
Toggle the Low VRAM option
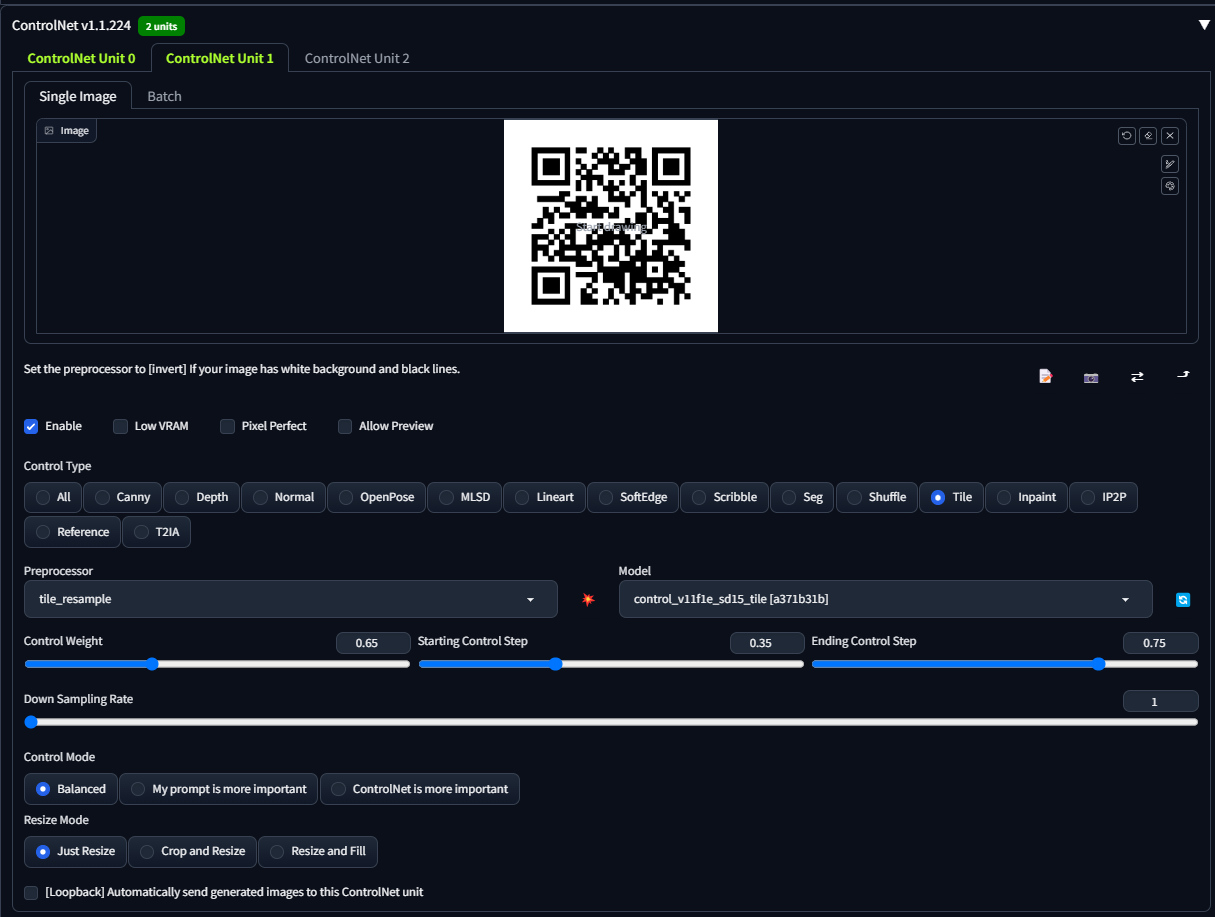[x=120, y=426]
